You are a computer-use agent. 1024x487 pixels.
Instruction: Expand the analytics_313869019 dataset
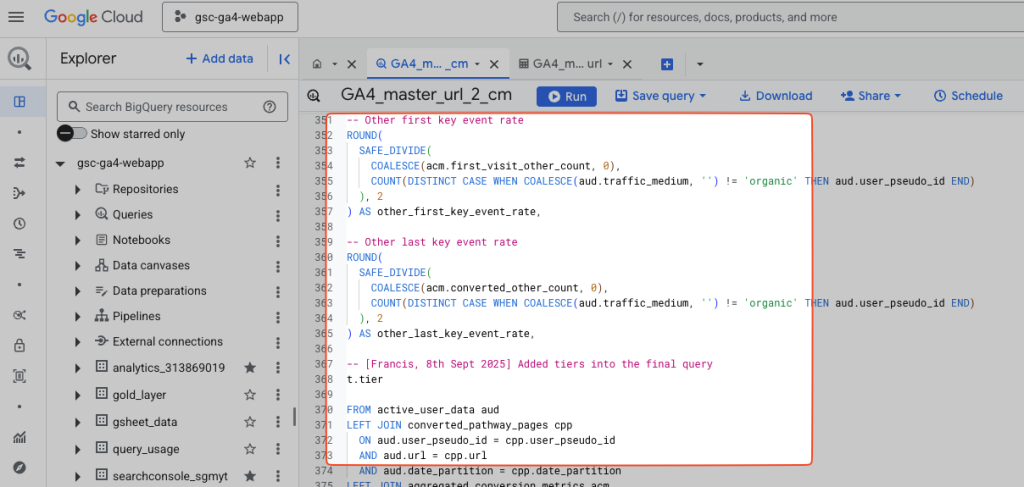[x=78, y=368]
